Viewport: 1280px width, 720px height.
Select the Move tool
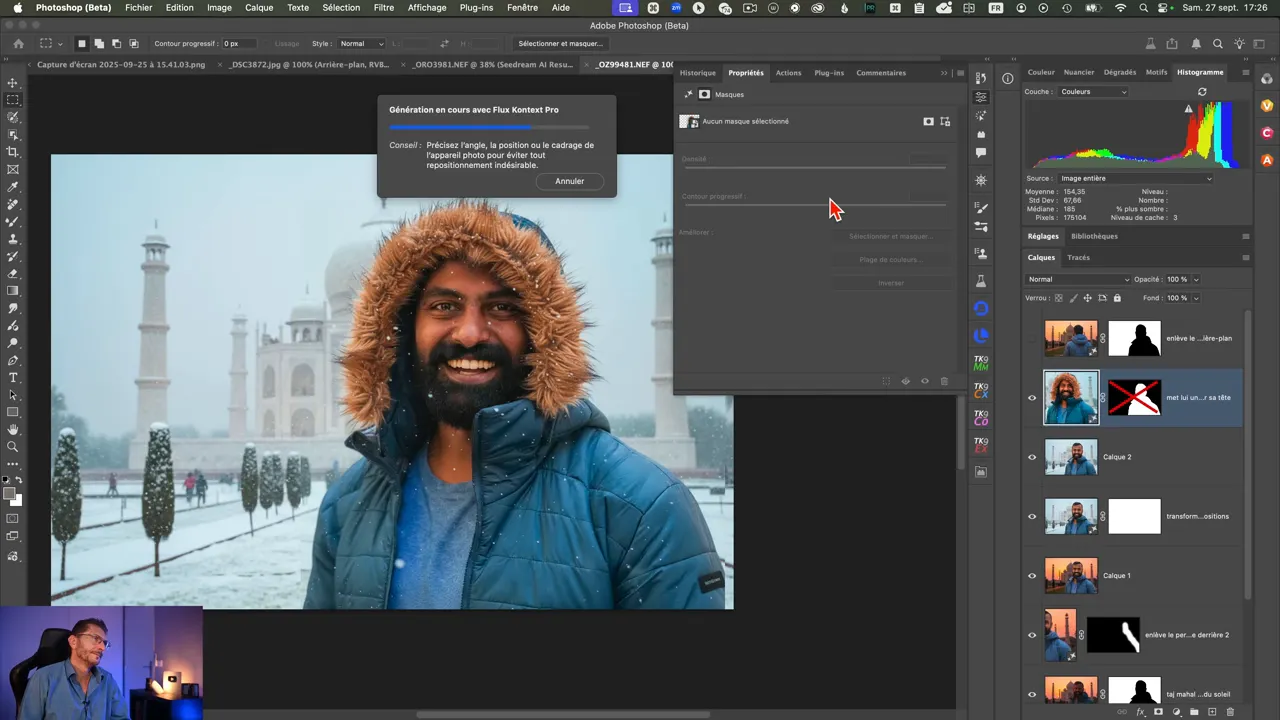[x=13, y=83]
